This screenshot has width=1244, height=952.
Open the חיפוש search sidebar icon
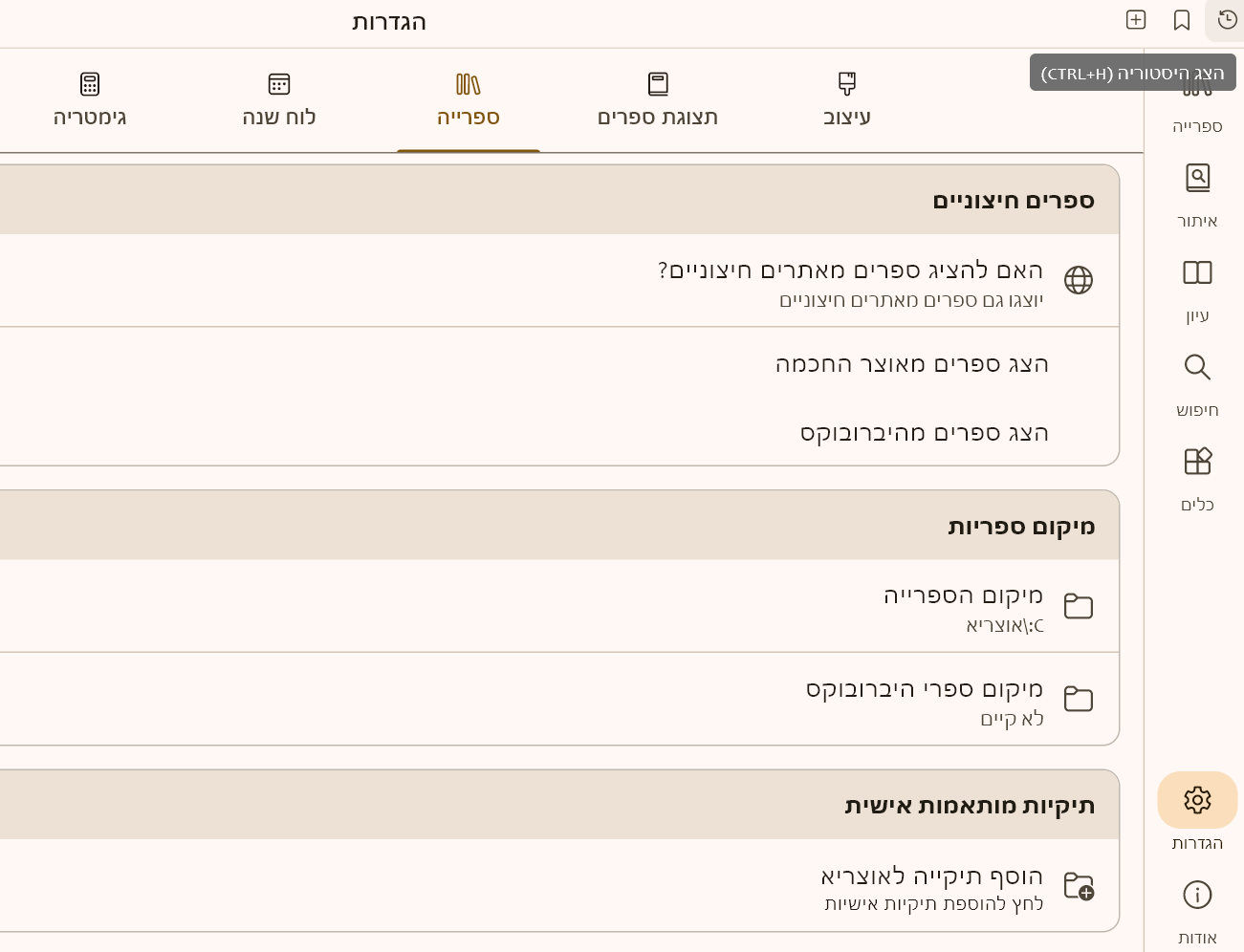click(x=1197, y=368)
